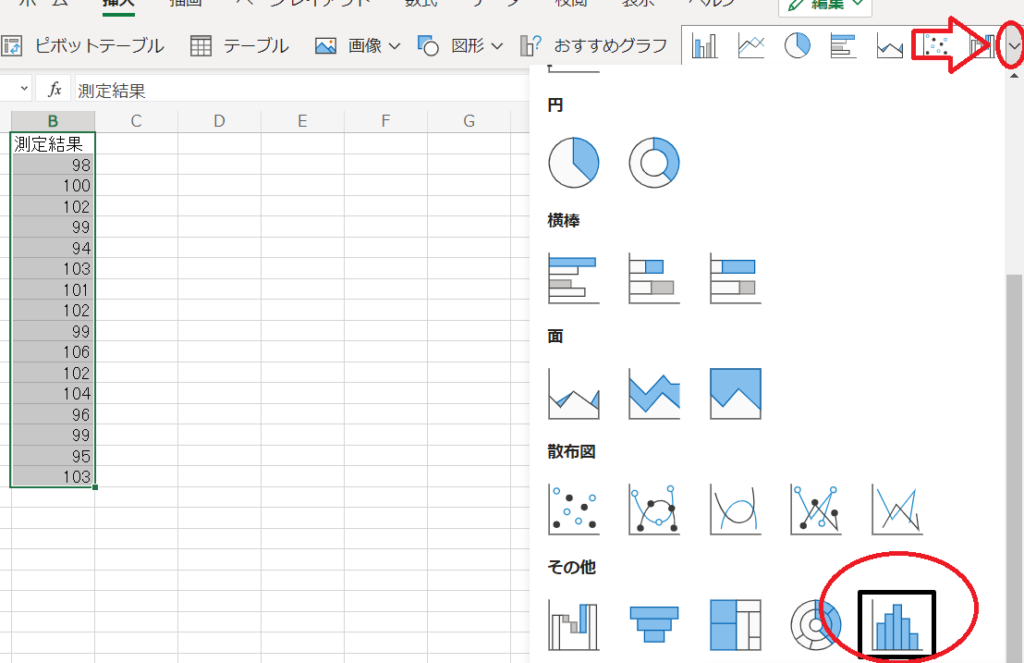Insert the scatter chart with smooth lines and markers

pos(654,509)
